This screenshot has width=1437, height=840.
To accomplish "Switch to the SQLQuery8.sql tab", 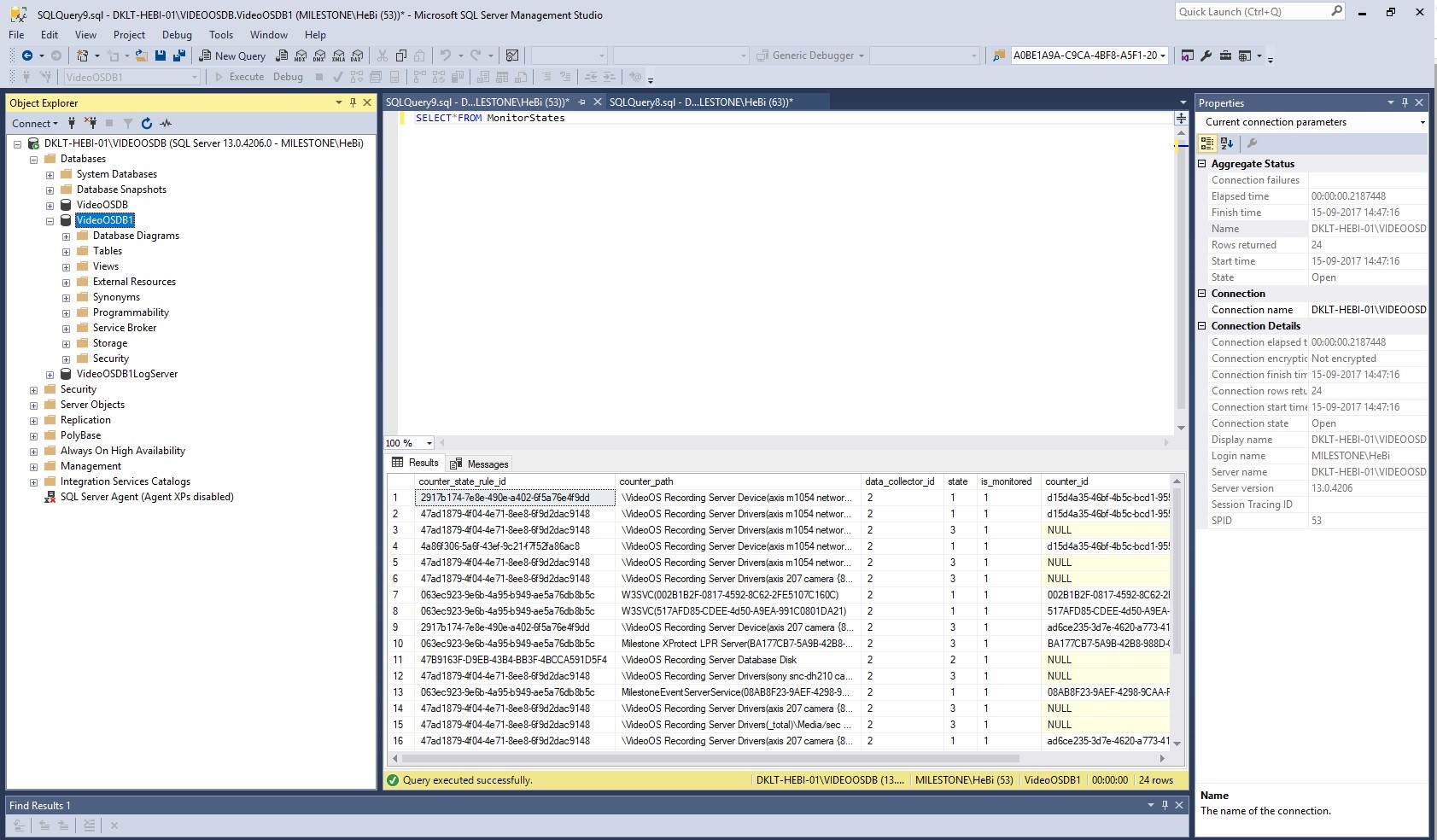I will click(701, 102).
